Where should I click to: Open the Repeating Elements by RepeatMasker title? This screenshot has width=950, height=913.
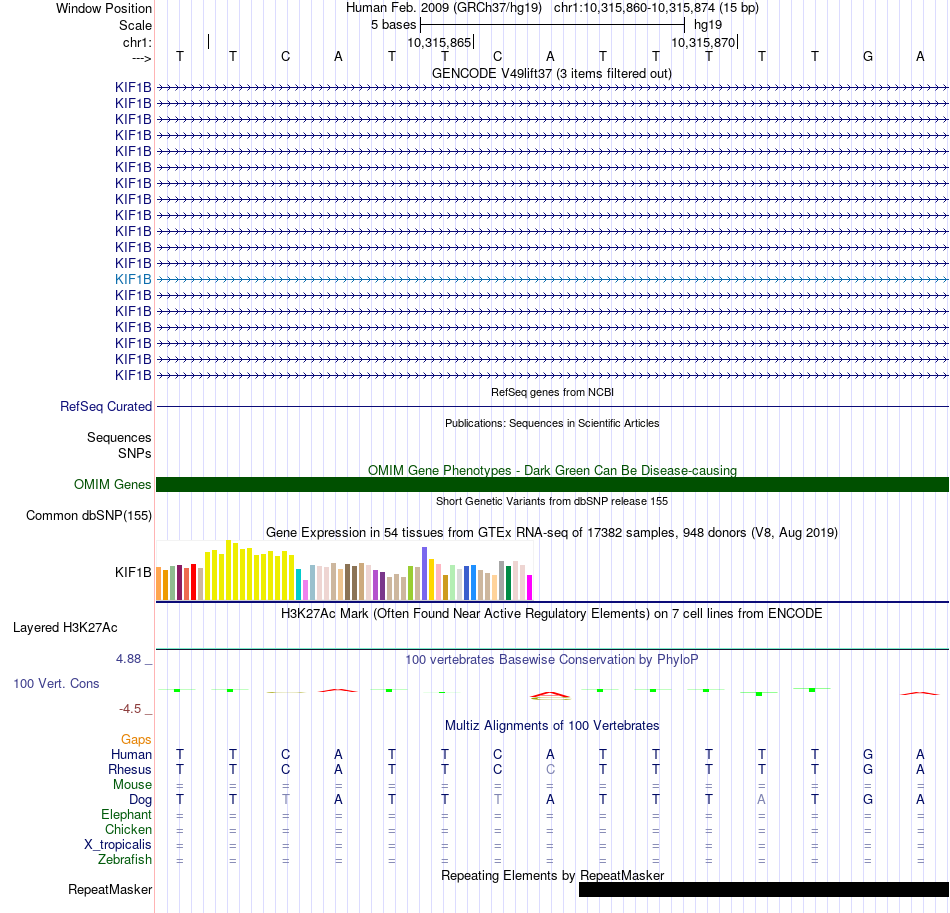(x=552, y=875)
